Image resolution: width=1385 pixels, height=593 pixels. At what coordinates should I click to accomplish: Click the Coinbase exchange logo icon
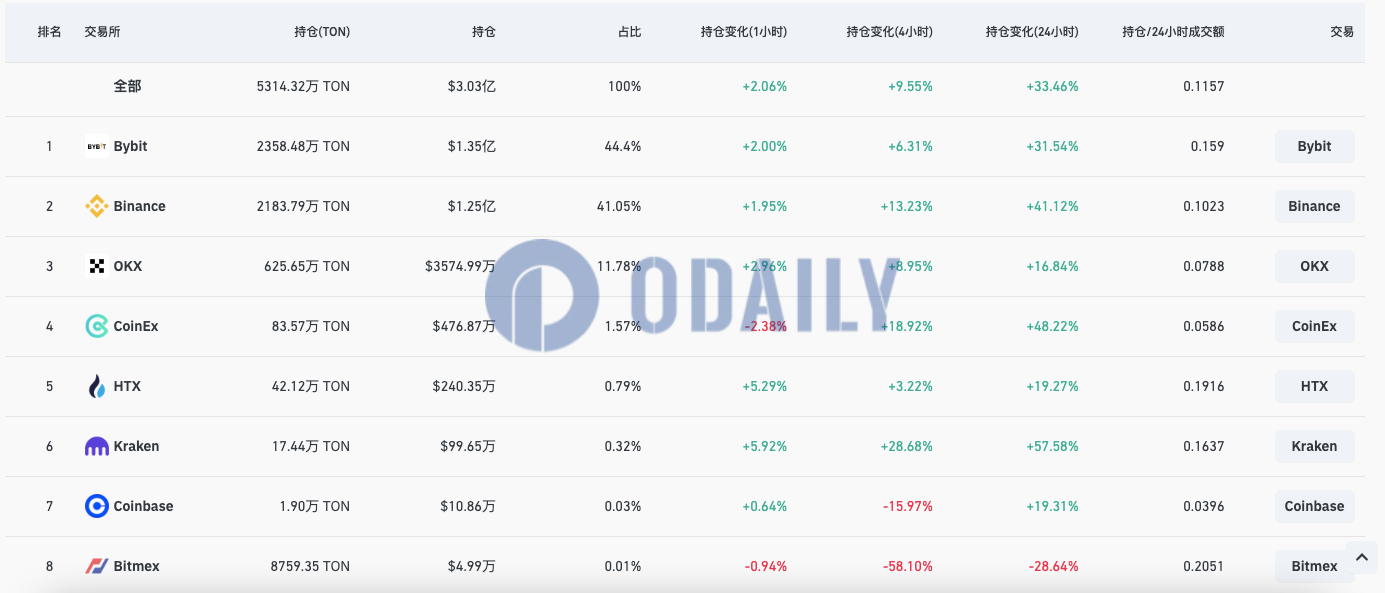coord(97,506)
